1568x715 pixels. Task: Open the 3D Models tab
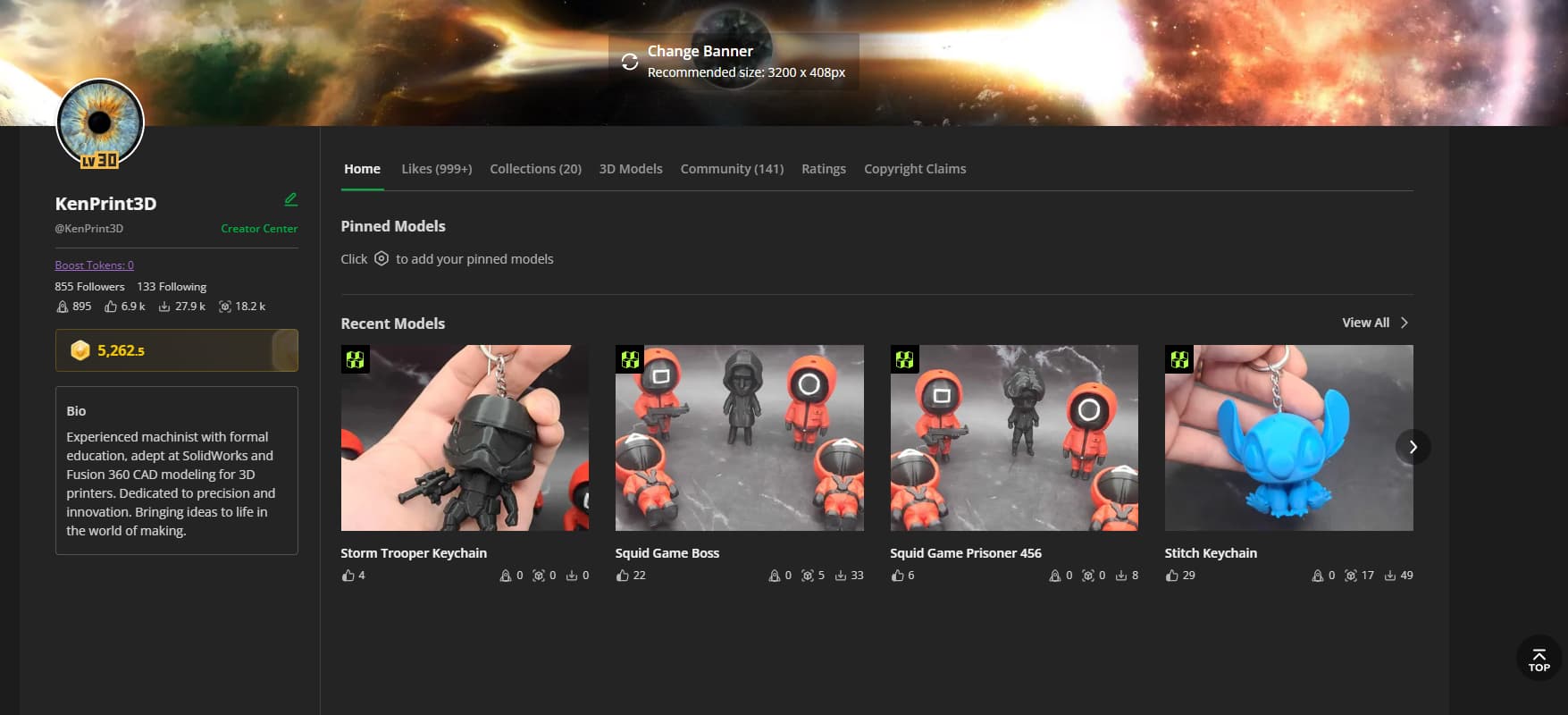point(631,169)
